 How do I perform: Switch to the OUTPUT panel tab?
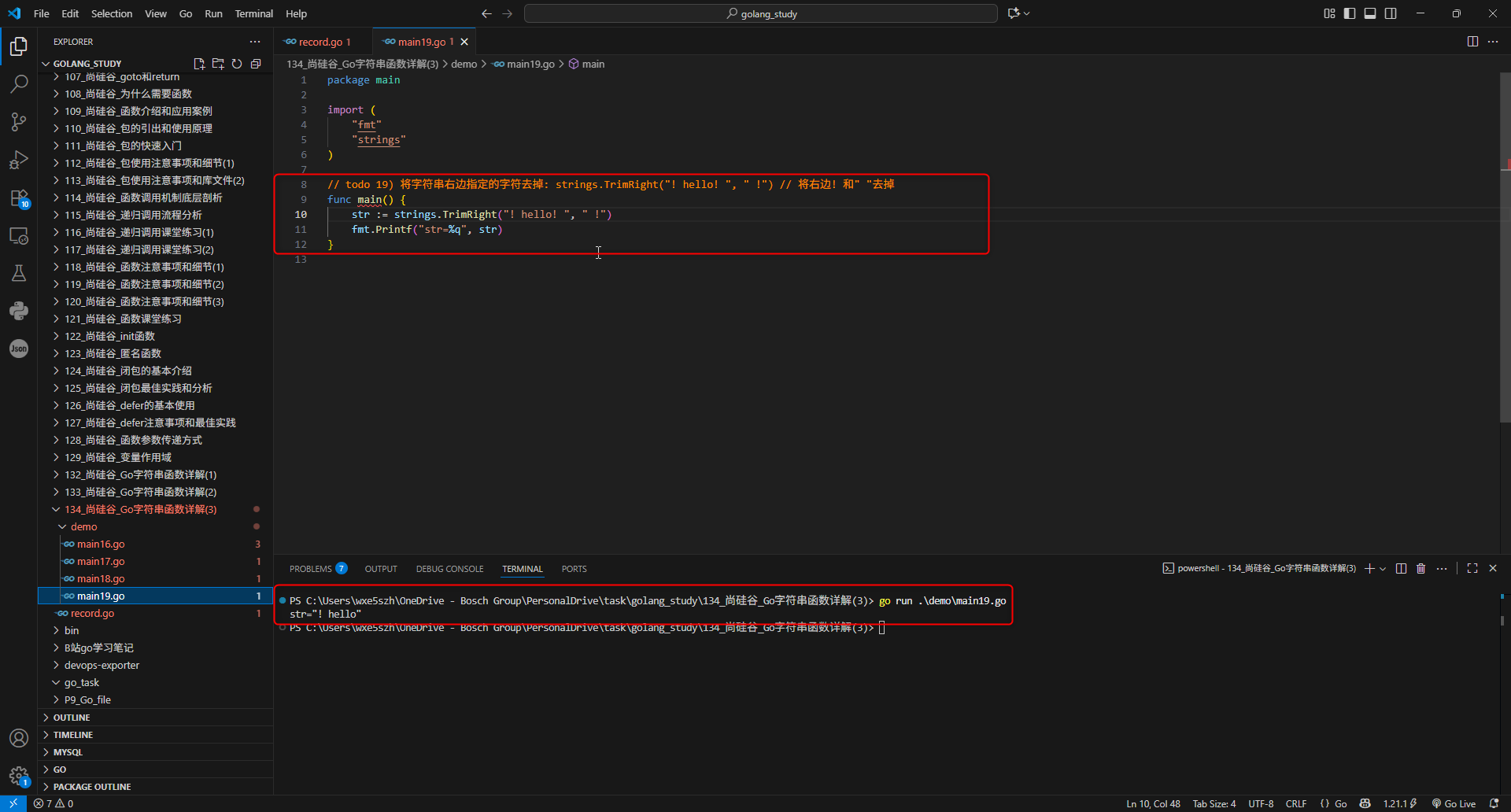point(381,569)
